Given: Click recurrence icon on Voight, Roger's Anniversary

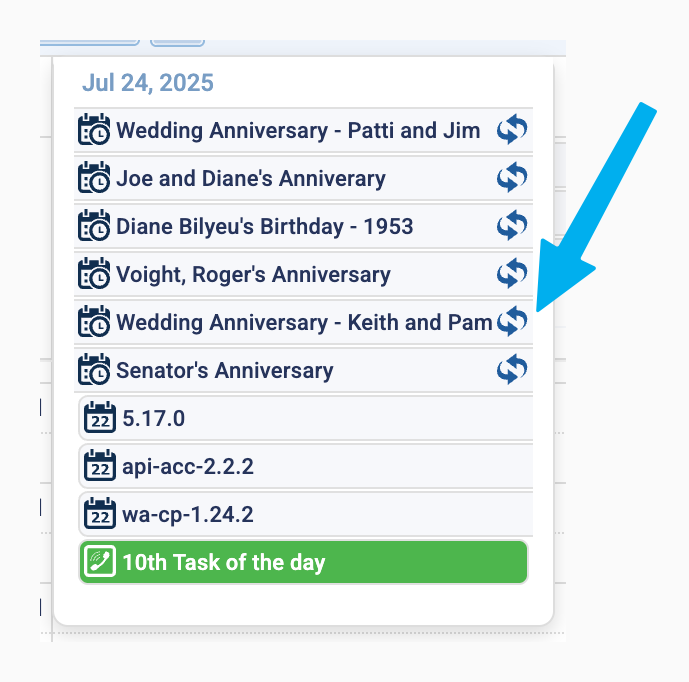Looking at the screenshot, I should click(512, 274).
